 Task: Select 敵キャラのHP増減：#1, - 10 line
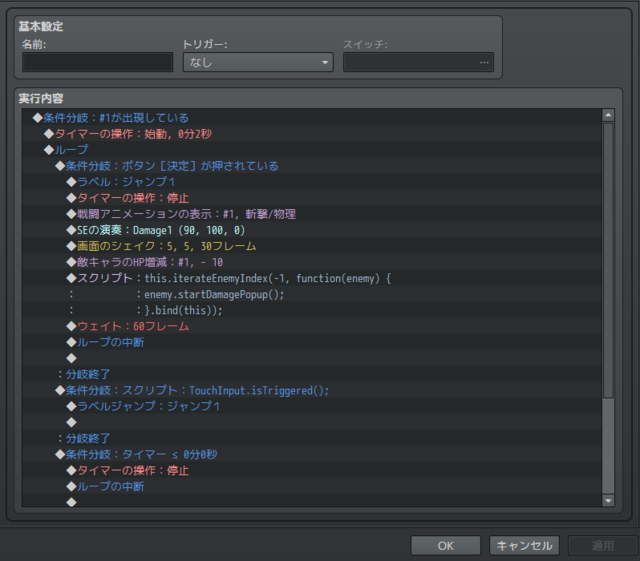tap(312, 262)
